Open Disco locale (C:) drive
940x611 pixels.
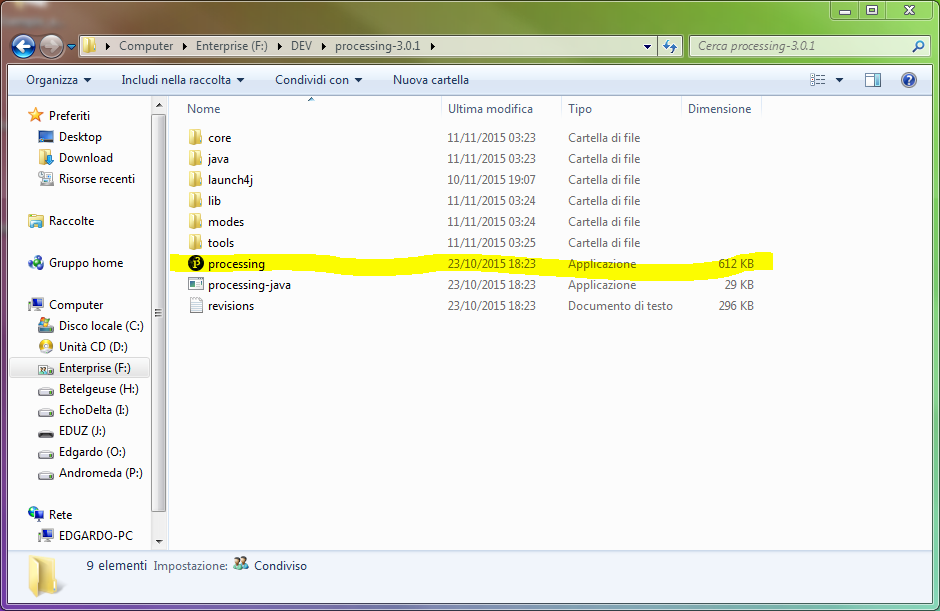[x=101, y=326]
